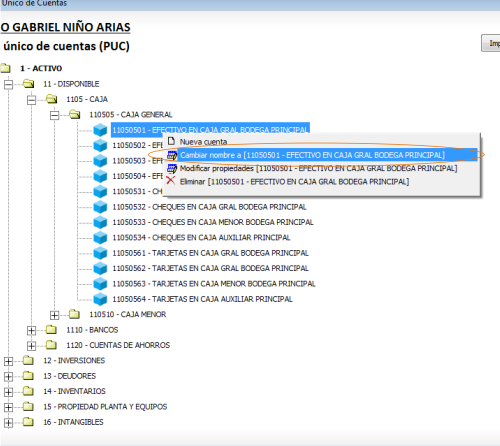Click the Nueva cuenta document icon
Image resolution: width=500 pixels, height=446 pixels.
point(171,141)
